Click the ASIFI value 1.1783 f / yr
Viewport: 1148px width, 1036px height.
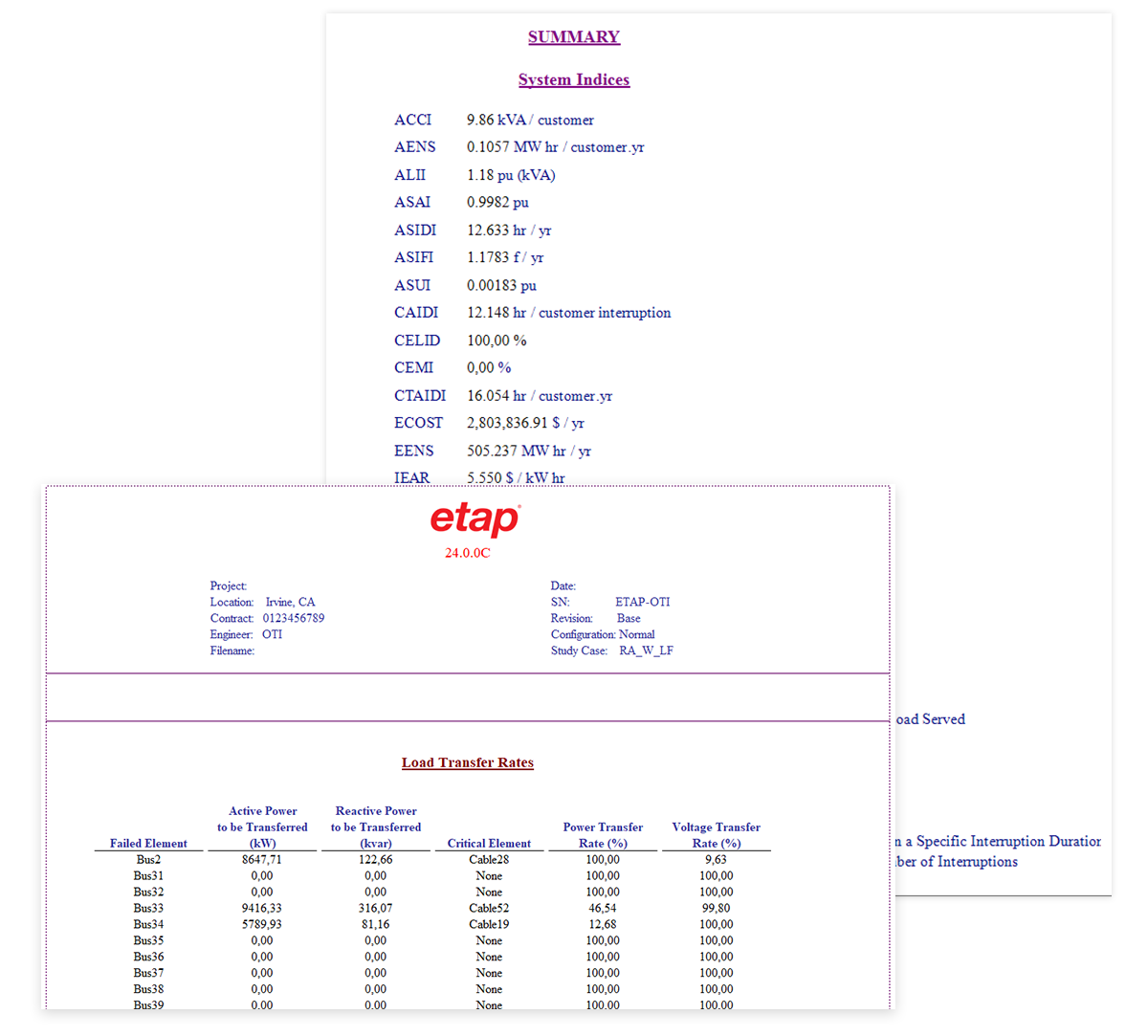point(505,257)
